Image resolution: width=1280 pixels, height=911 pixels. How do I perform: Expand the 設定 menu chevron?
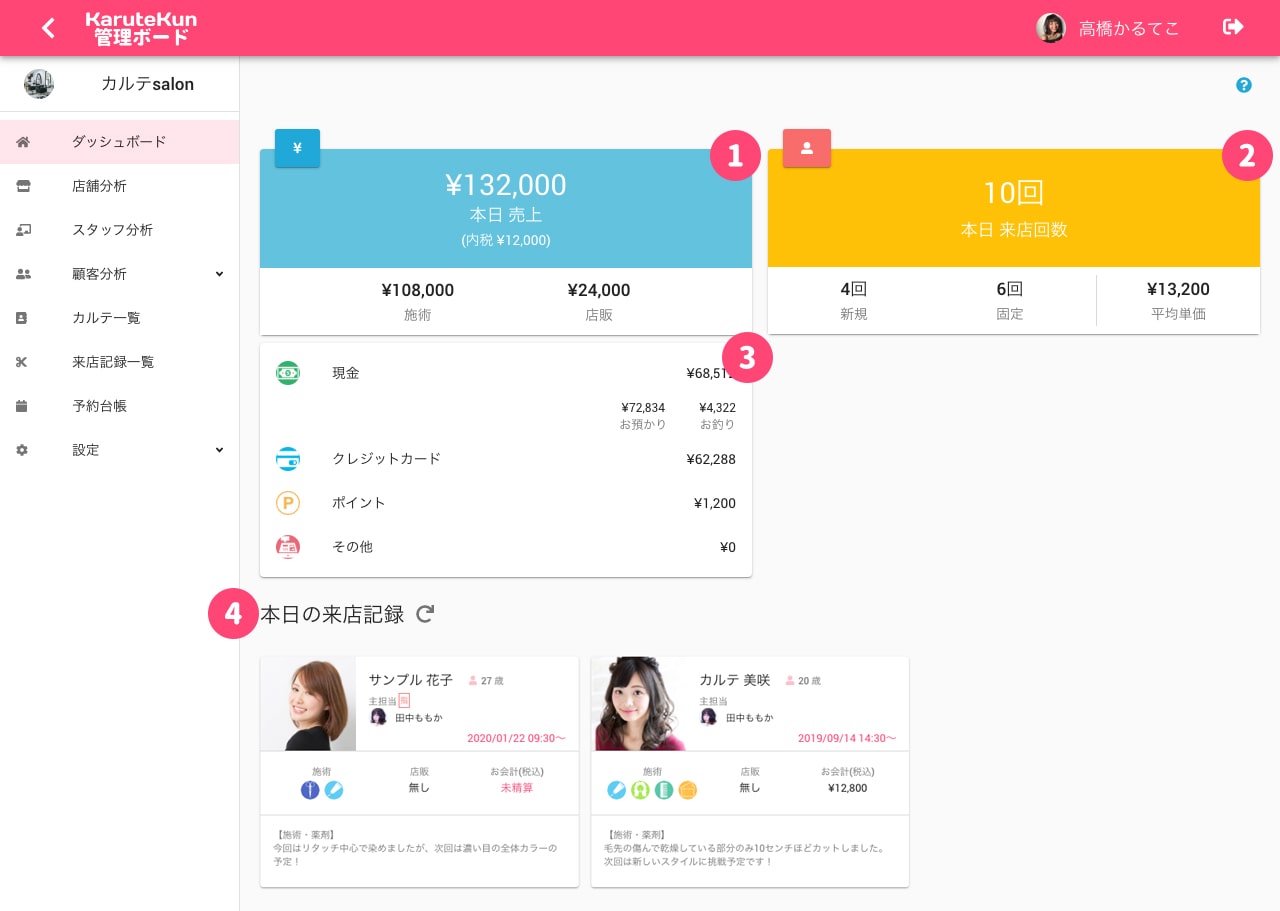click(219, 450)
